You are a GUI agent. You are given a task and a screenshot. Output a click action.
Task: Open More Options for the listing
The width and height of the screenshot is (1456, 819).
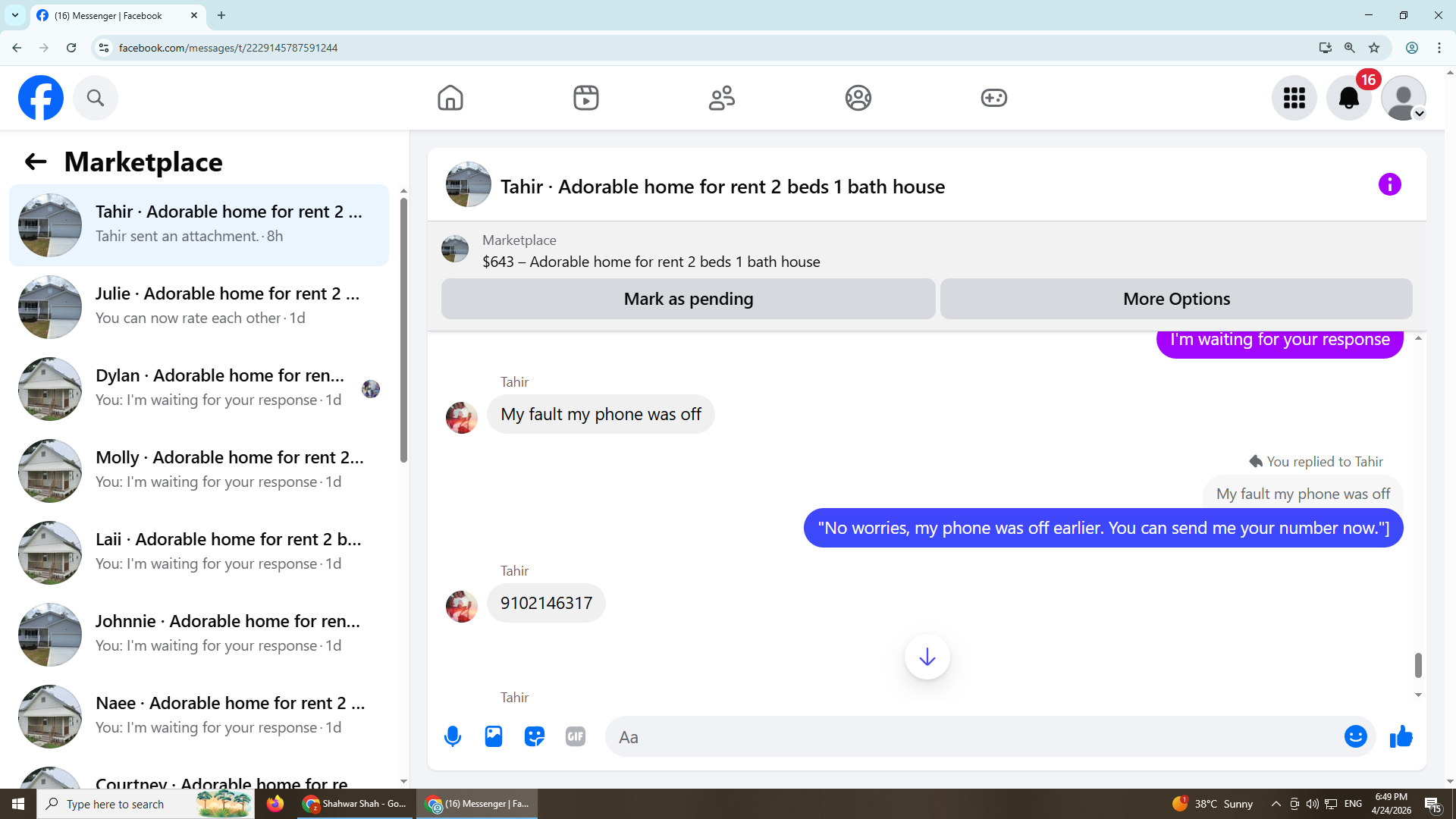tap(1177, 299)
